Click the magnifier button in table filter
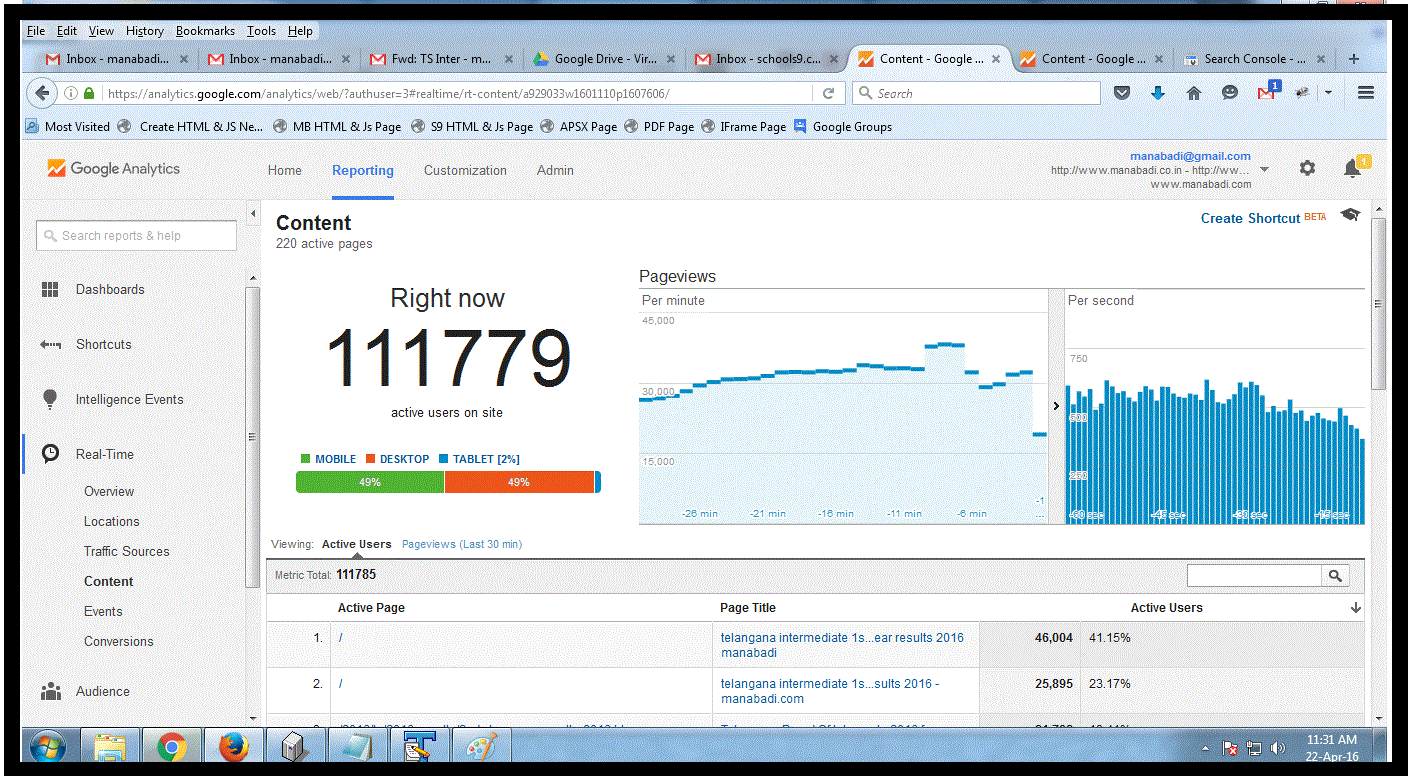Viewport: 1408px width, 776px height. [1335, 576]
